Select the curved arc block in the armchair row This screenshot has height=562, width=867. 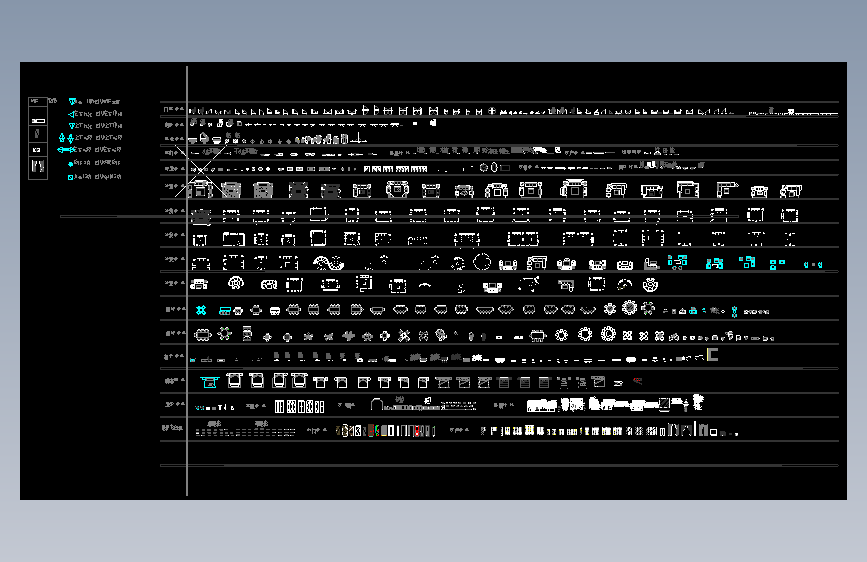click(425, 285)
